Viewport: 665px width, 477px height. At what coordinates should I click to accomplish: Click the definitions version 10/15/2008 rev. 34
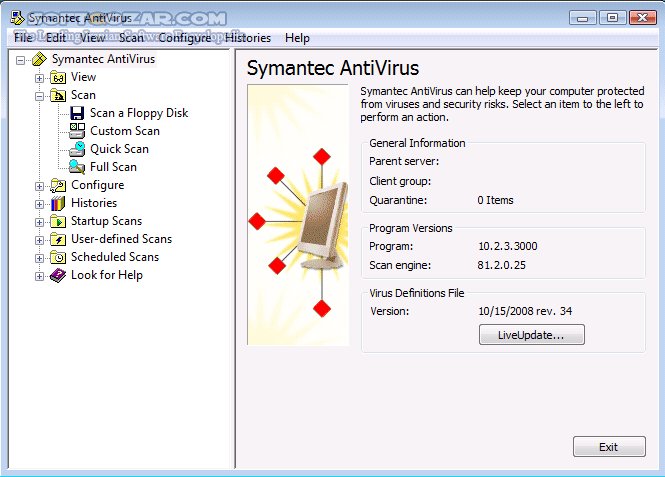(525, 311)
